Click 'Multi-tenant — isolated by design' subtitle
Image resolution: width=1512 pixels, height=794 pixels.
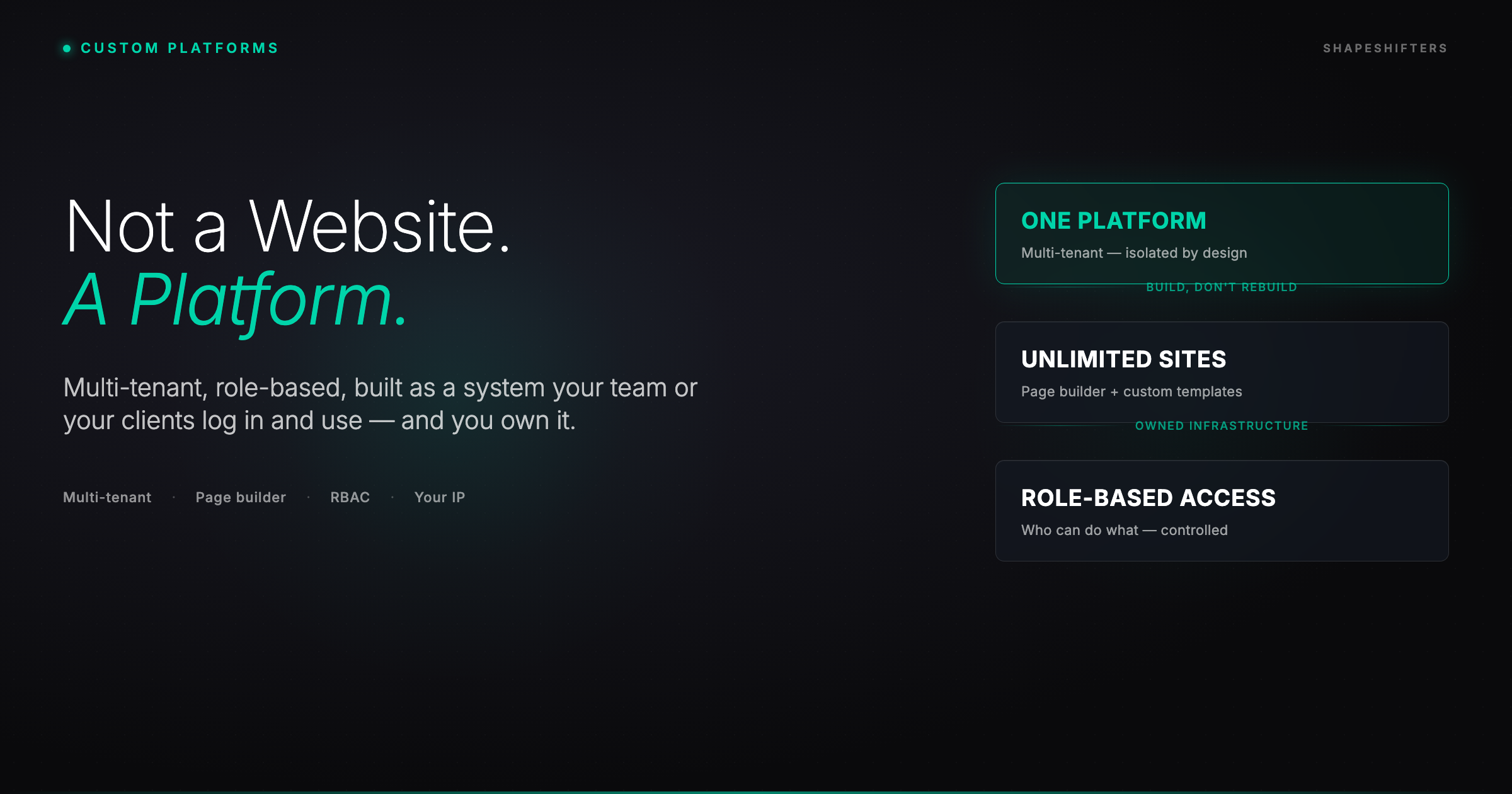[x=1134, y=253]
